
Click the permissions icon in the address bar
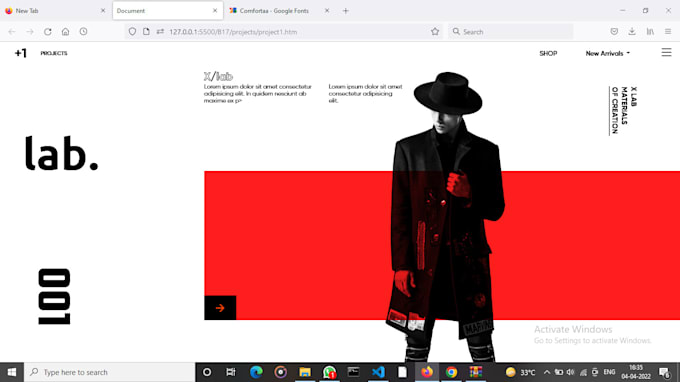tap(160, 32)
